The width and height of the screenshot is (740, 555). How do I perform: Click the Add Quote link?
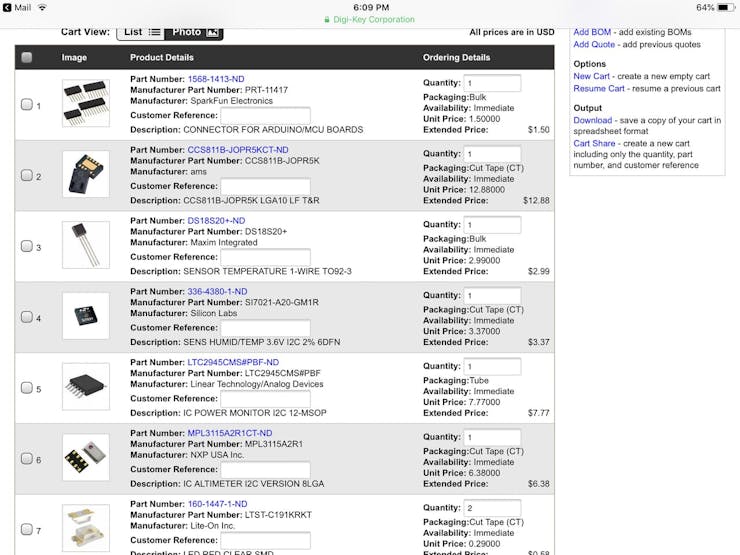tap(594, 44)
